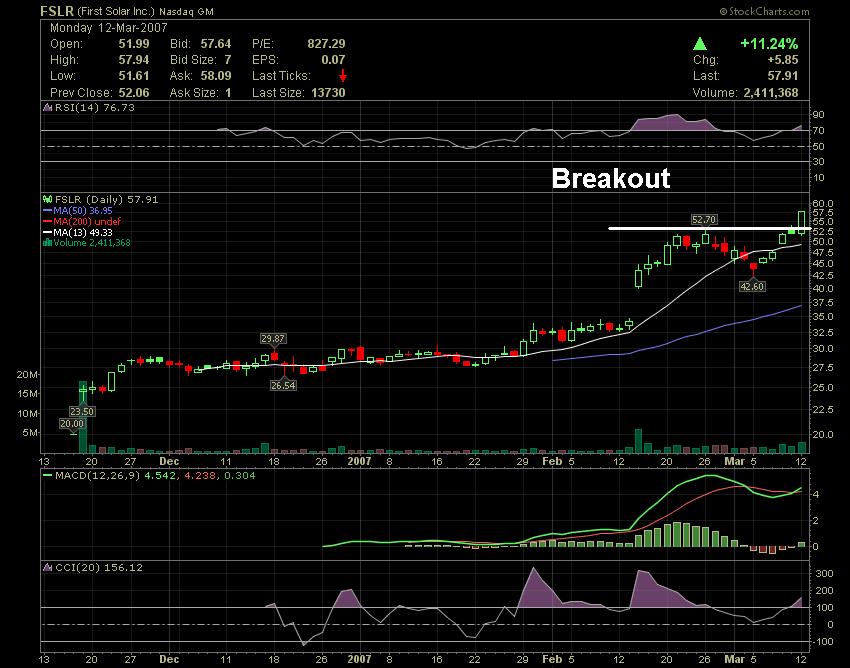Click the Prev Close value 52.06
850x668 pixels.
coord(134,93)
